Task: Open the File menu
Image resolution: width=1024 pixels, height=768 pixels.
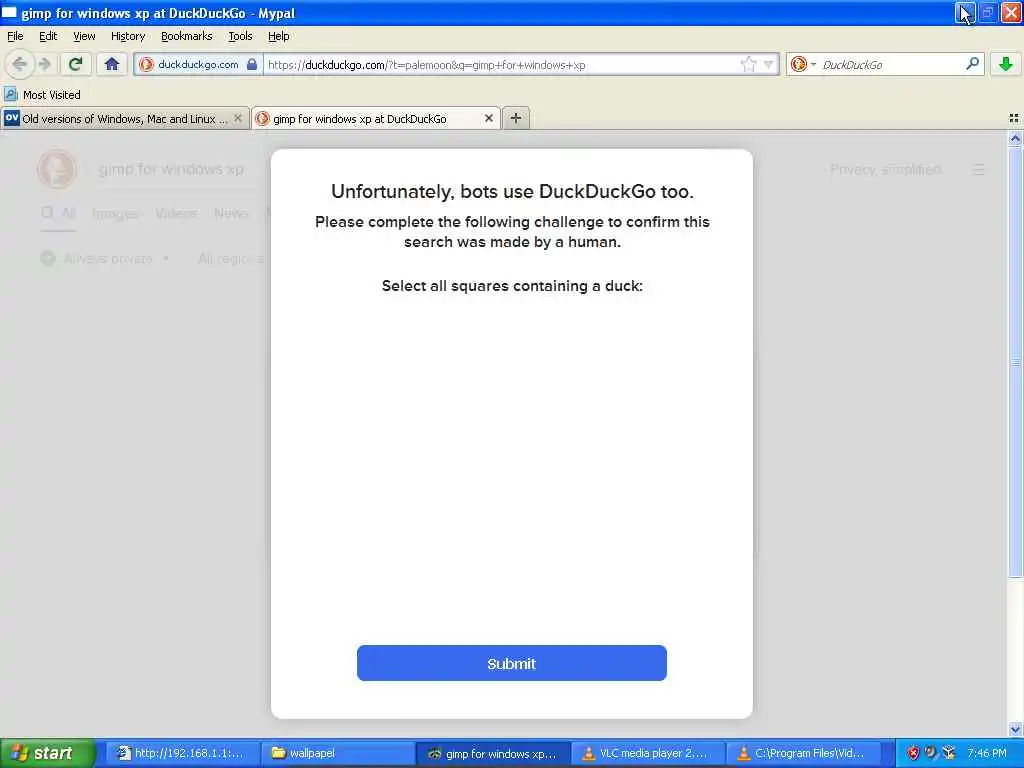Action: click(x=15, y=36)
